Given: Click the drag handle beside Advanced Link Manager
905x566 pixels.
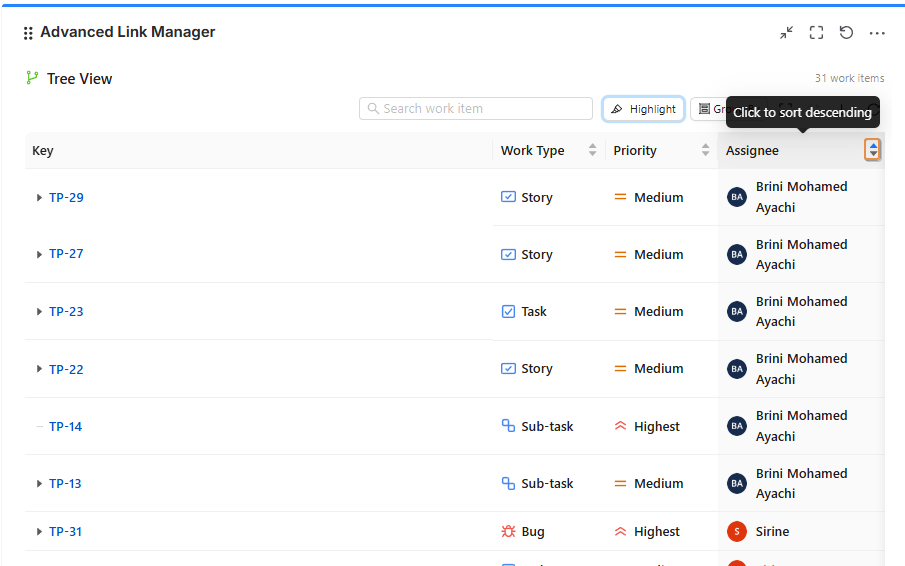Looking at the screenshot, I should [28, 33].
